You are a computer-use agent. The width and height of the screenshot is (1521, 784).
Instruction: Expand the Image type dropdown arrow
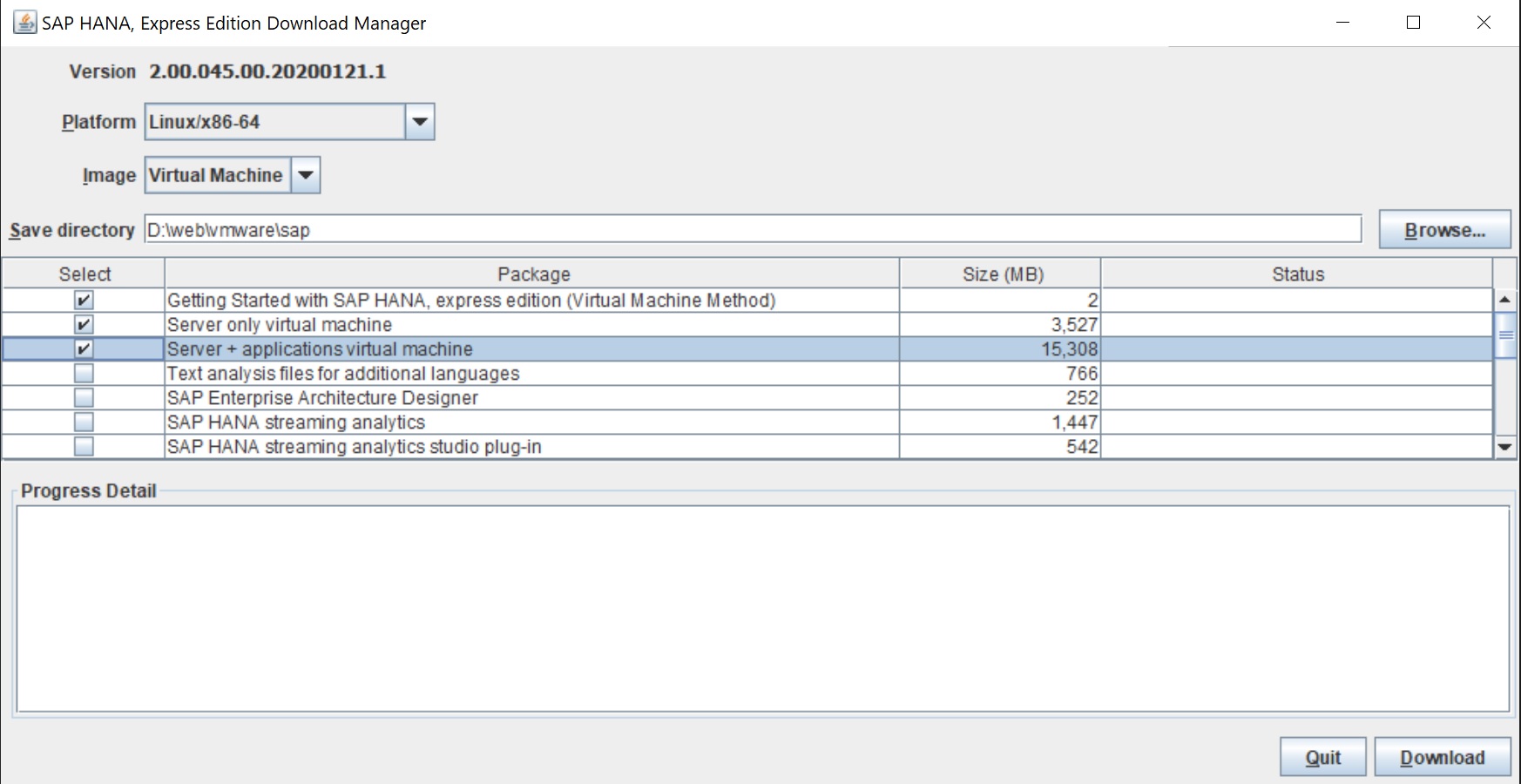point(306,175)
